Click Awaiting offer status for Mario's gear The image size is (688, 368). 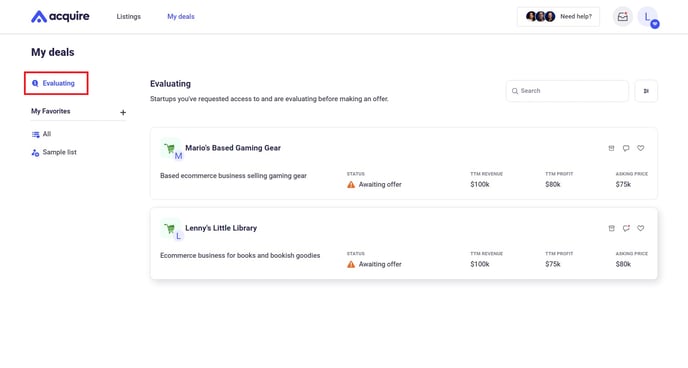click(x=374, y=185)
